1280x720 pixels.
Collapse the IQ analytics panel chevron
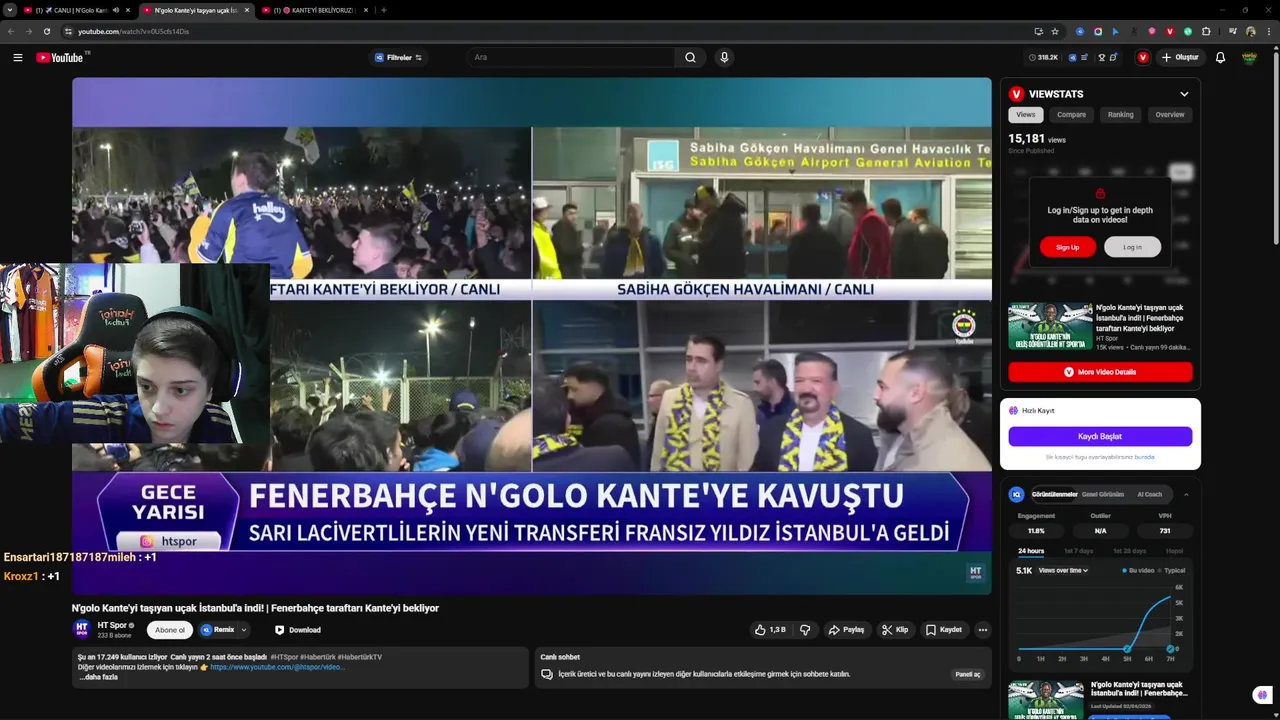[1186, 494]
